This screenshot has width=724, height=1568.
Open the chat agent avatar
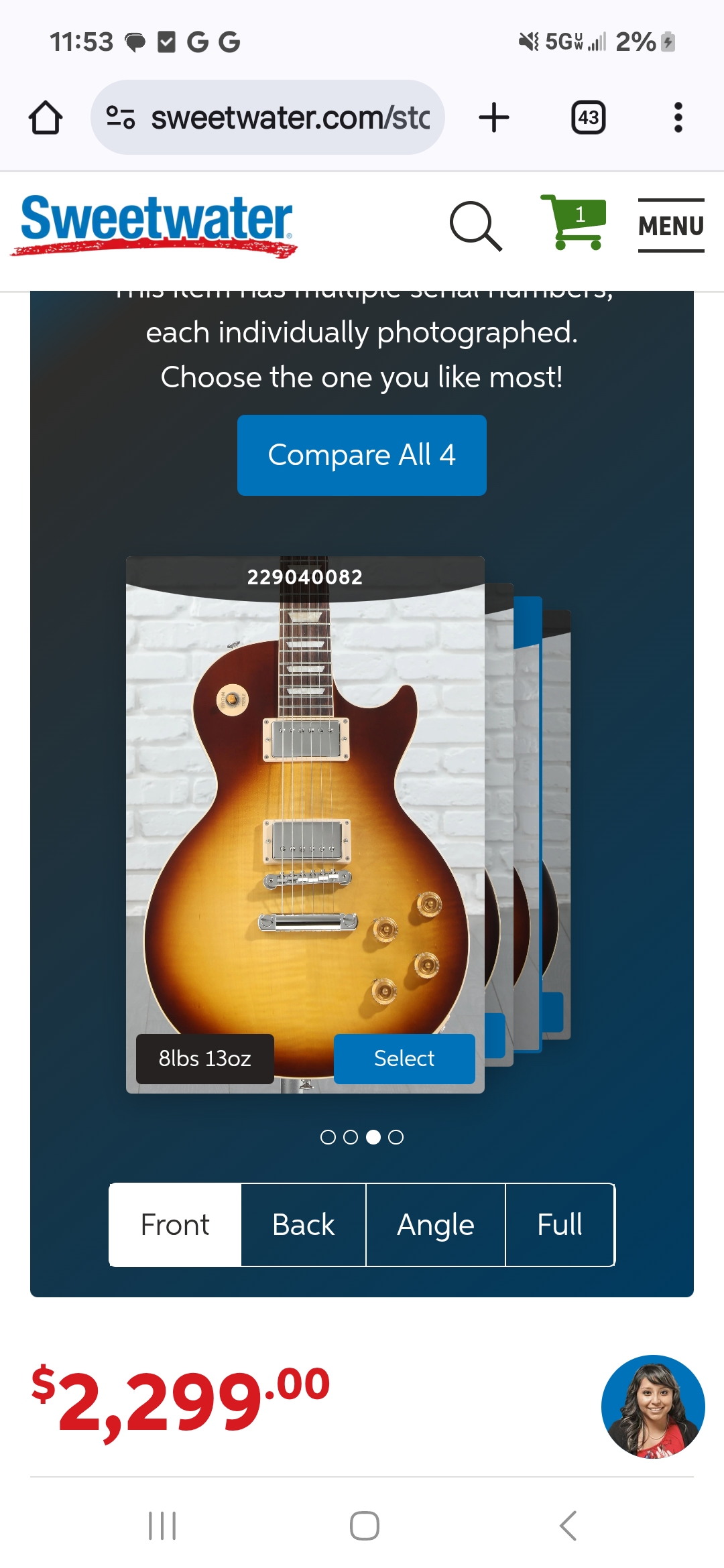pyautogui.click(x=653, y=1407)
